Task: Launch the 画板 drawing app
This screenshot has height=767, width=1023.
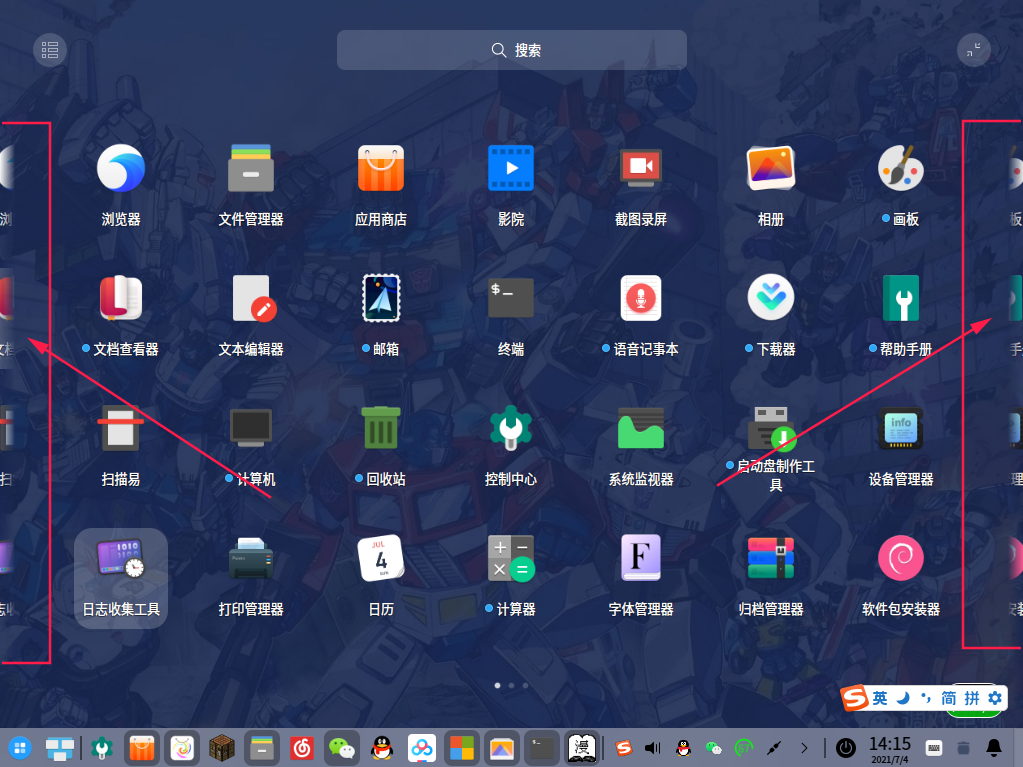Action: 900,168
